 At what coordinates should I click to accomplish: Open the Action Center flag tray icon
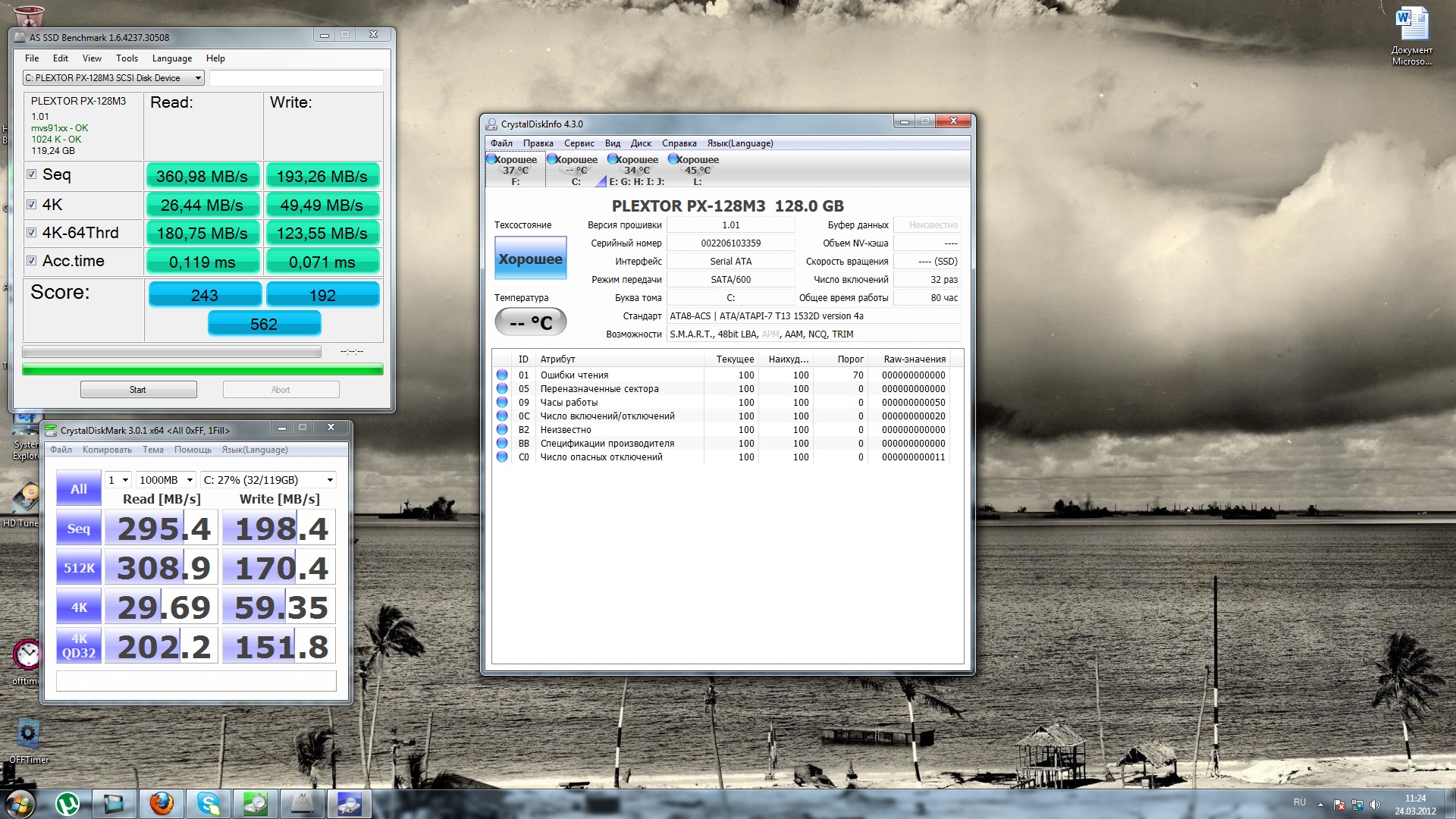(x=1338, y=805)
